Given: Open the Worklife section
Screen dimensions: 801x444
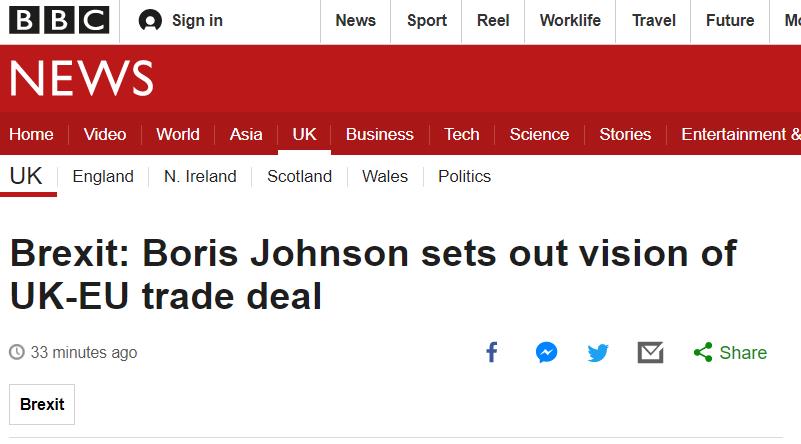Looking at the screenshot, I should pos(570,20).
